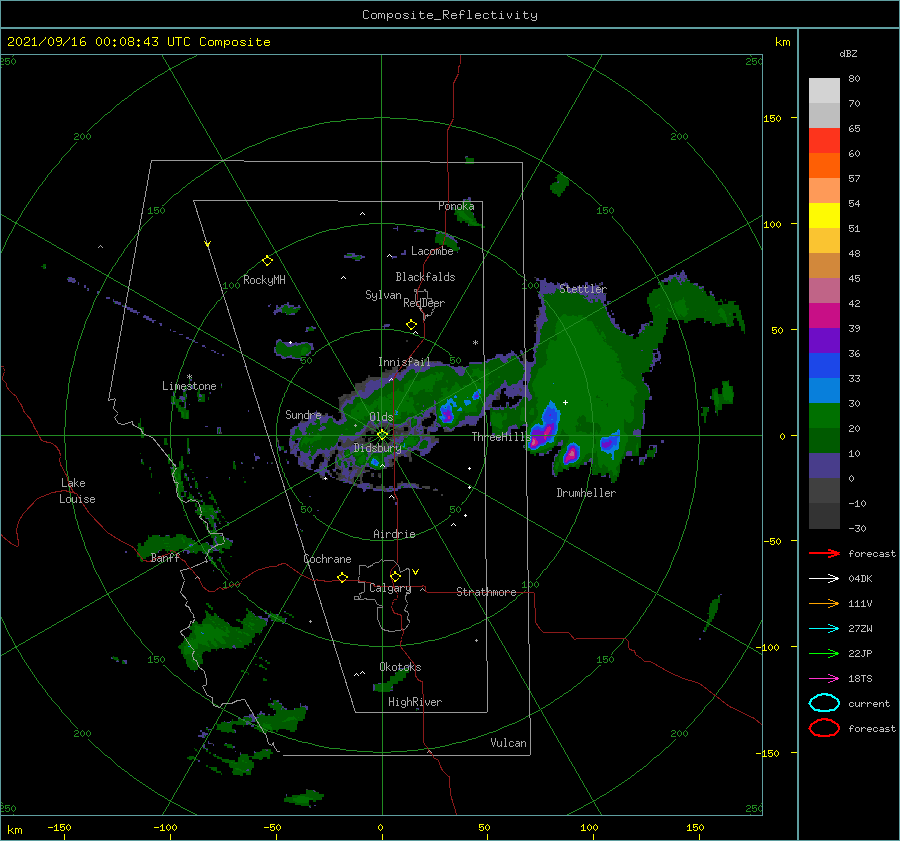This screenshot has width=900, height=841.
Task: Click the Innisfail city label
Action: tap(404, 362)
